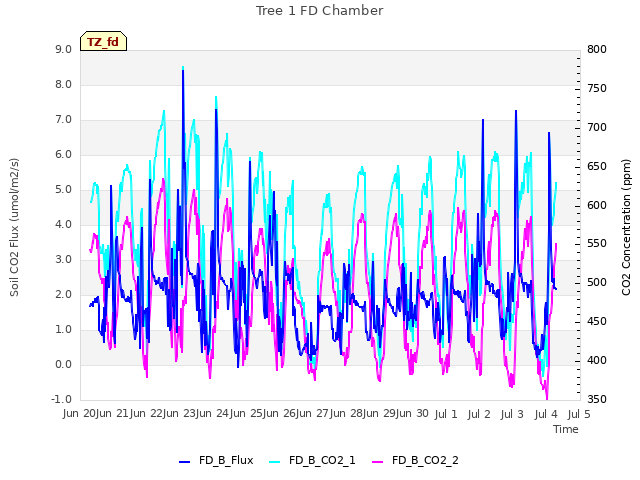Screen dimensions: 640x480
Task: Click the Jun 29 date label
Action: [x=380, y=414]
